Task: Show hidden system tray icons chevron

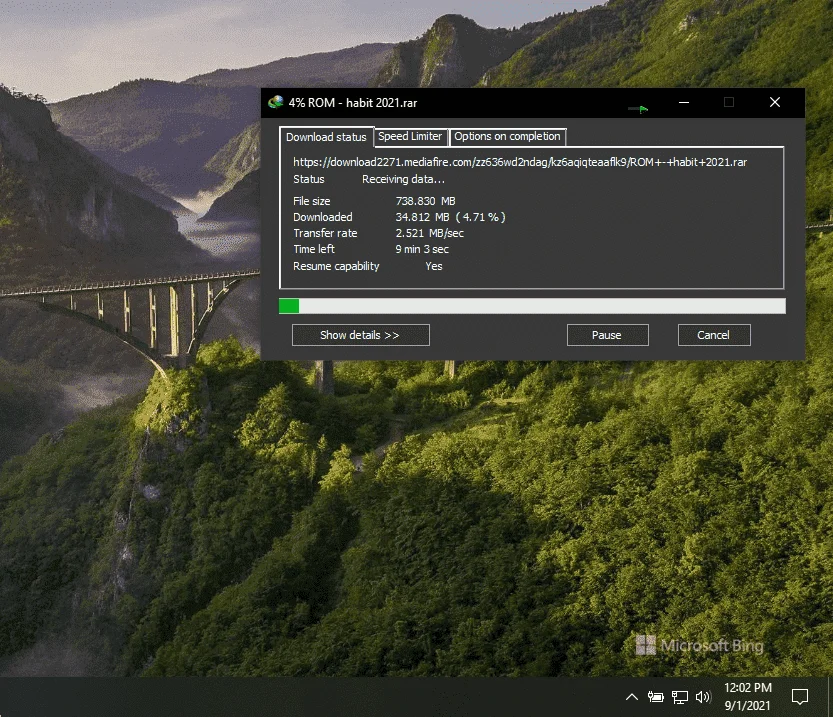Action: 632,697
